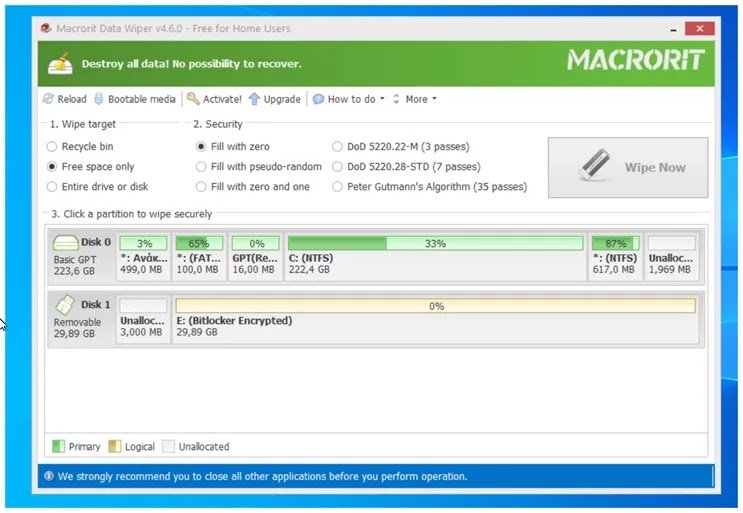Viewport: 743px width, 513px height.
Task: Click the '29,89 GB' Disk 1 size text
Action: [74, 333]
